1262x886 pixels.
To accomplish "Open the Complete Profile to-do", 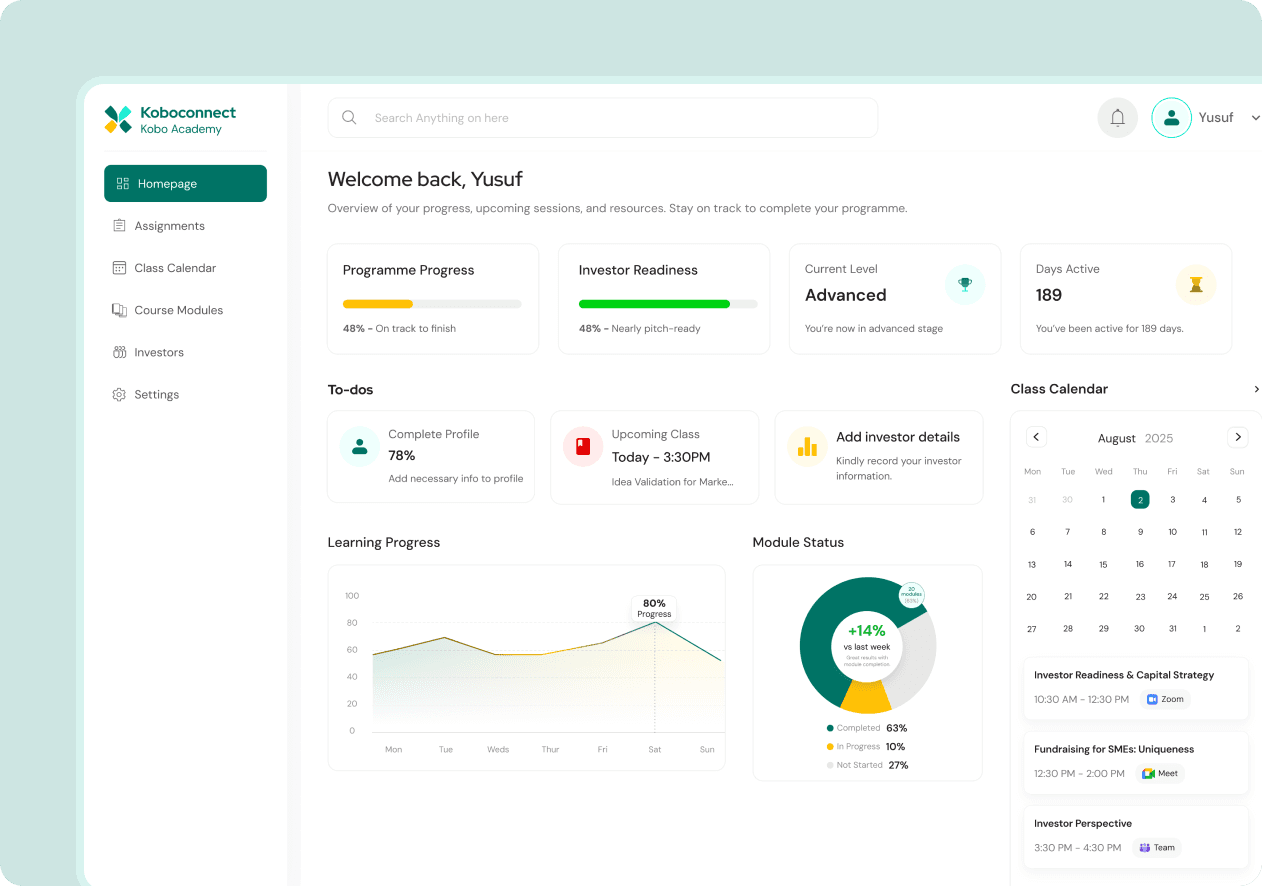I will 430,457.
